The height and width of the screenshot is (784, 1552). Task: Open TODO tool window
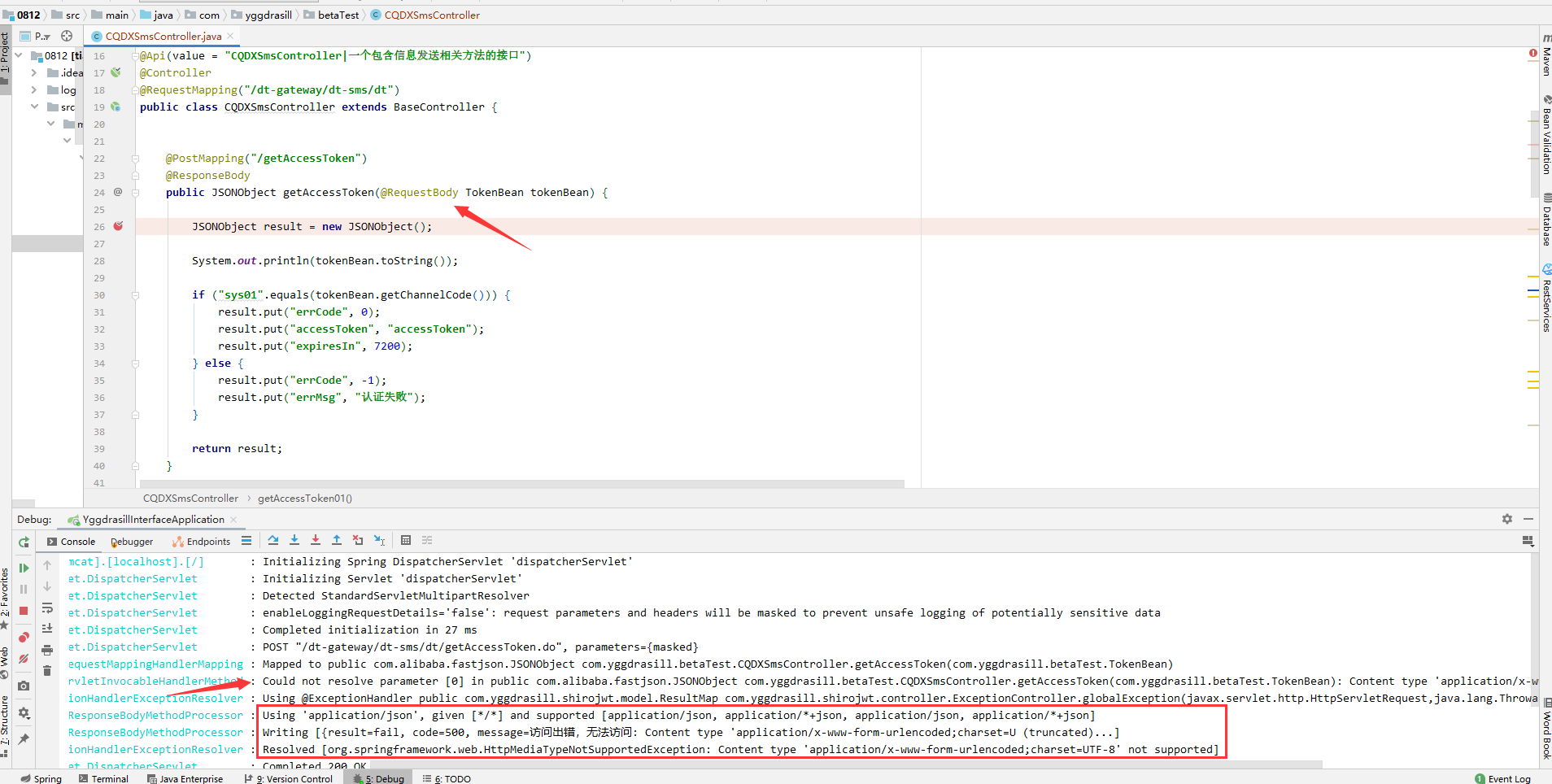(x=447, y=778)
